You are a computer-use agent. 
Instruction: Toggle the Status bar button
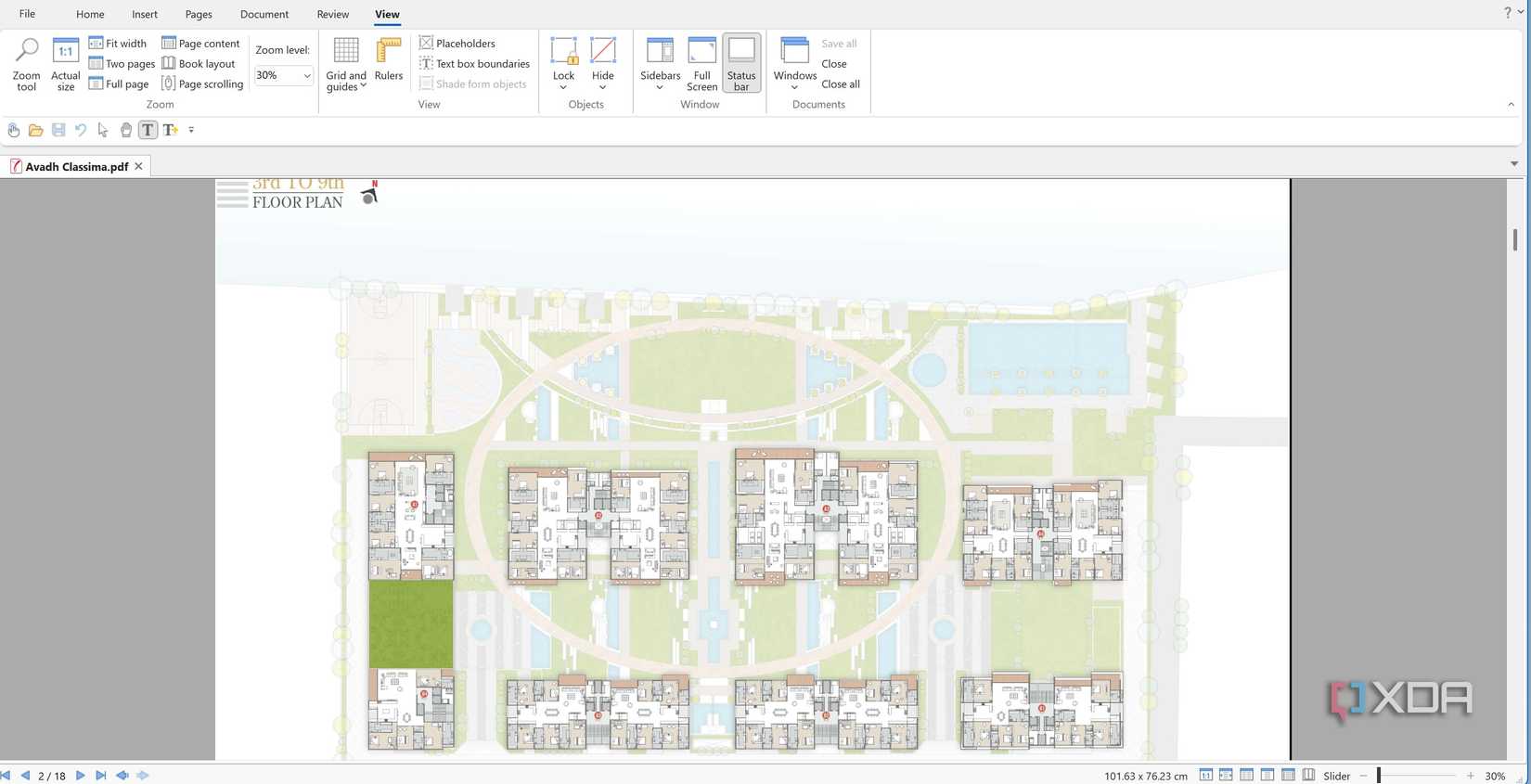click(x=741, y=64)
